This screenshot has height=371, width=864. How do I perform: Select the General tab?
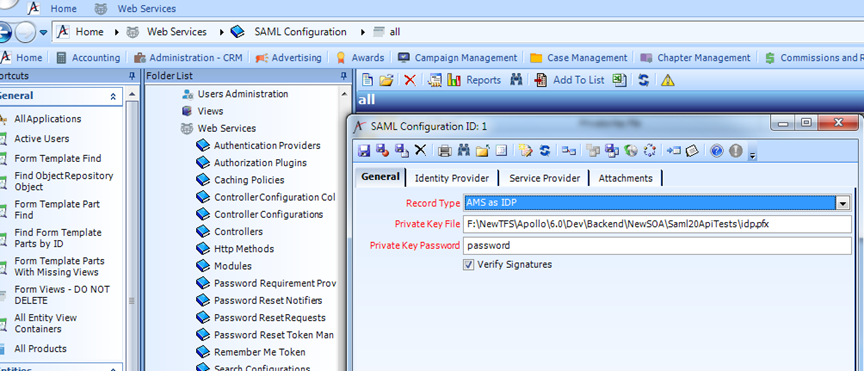(380, 177)
